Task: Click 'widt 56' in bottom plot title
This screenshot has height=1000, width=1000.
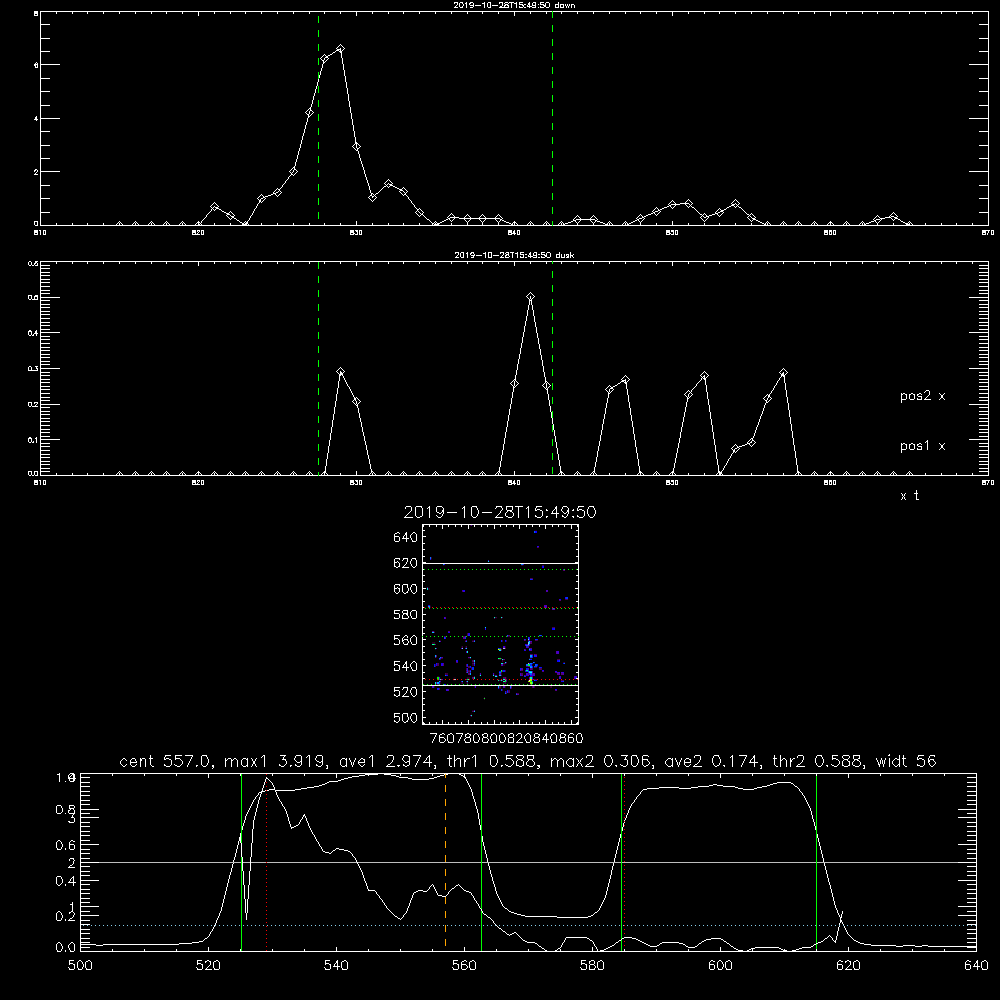Action: tap(906, 761)
